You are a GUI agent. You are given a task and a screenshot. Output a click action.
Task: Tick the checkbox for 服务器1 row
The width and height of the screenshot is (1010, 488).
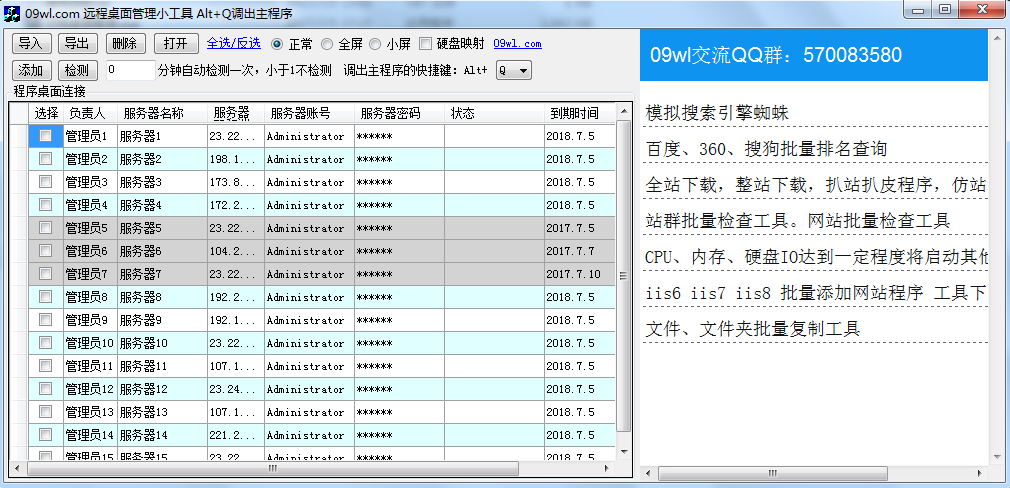click(45, 135)
